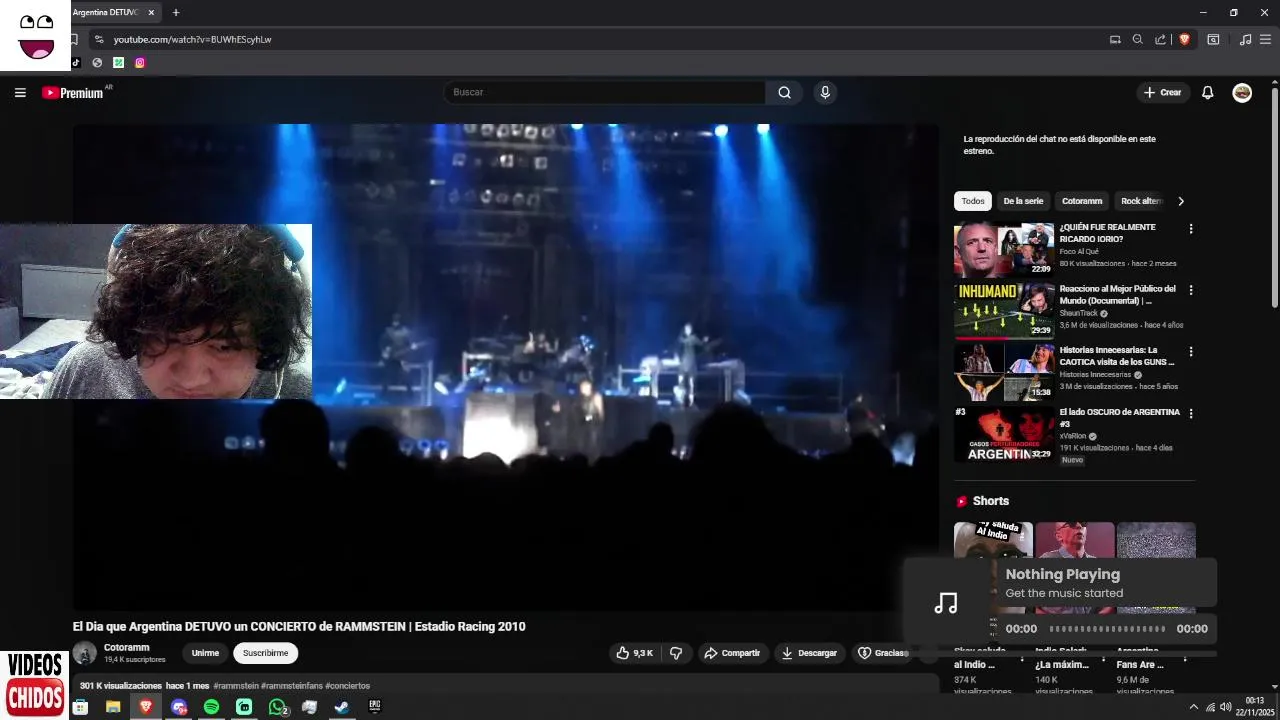The height and width of the screenshot is (720, 1280).
Task: Select the Cotoramm filter chip
Action: [1082, 201]
